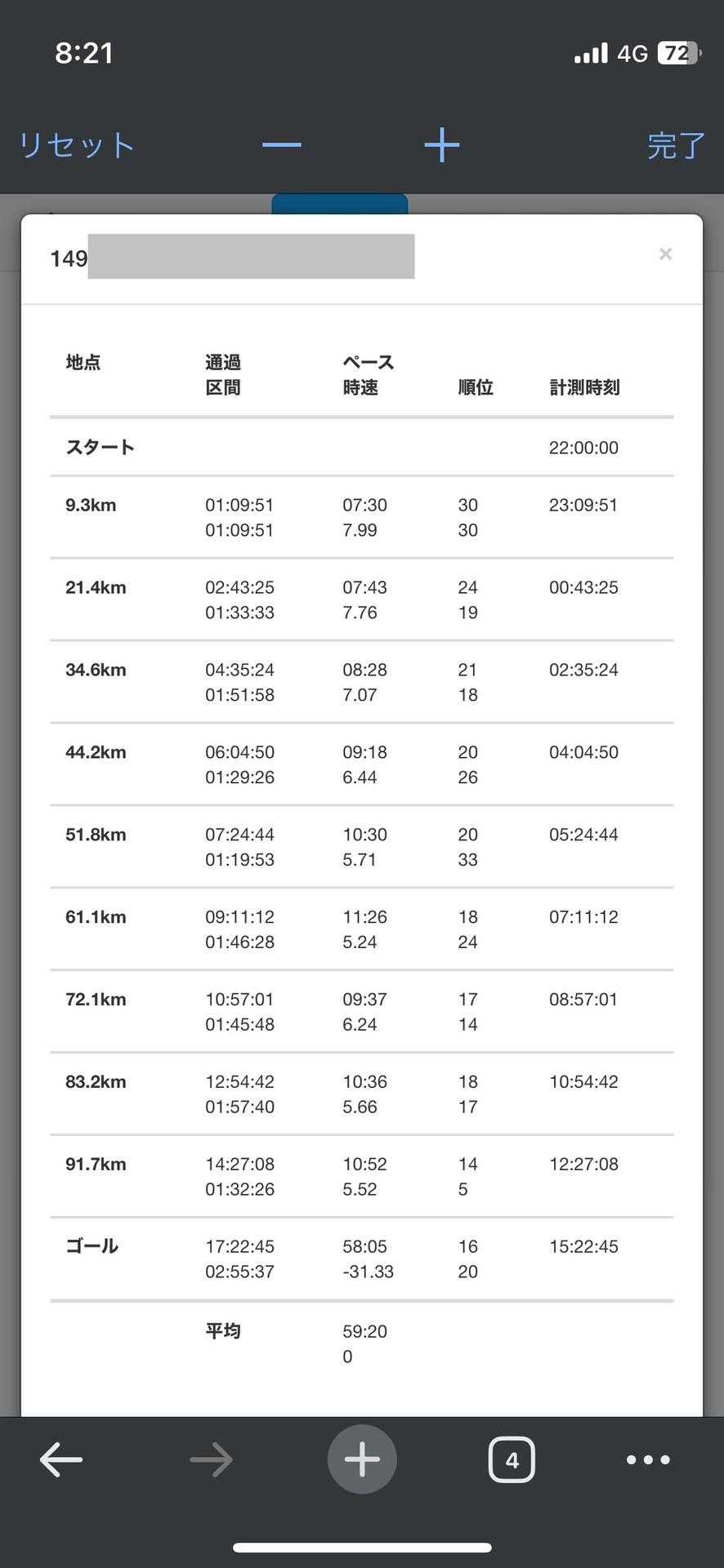Tap リセット to reset zoom
The image size is (724, 1568).
coord(76,145)
